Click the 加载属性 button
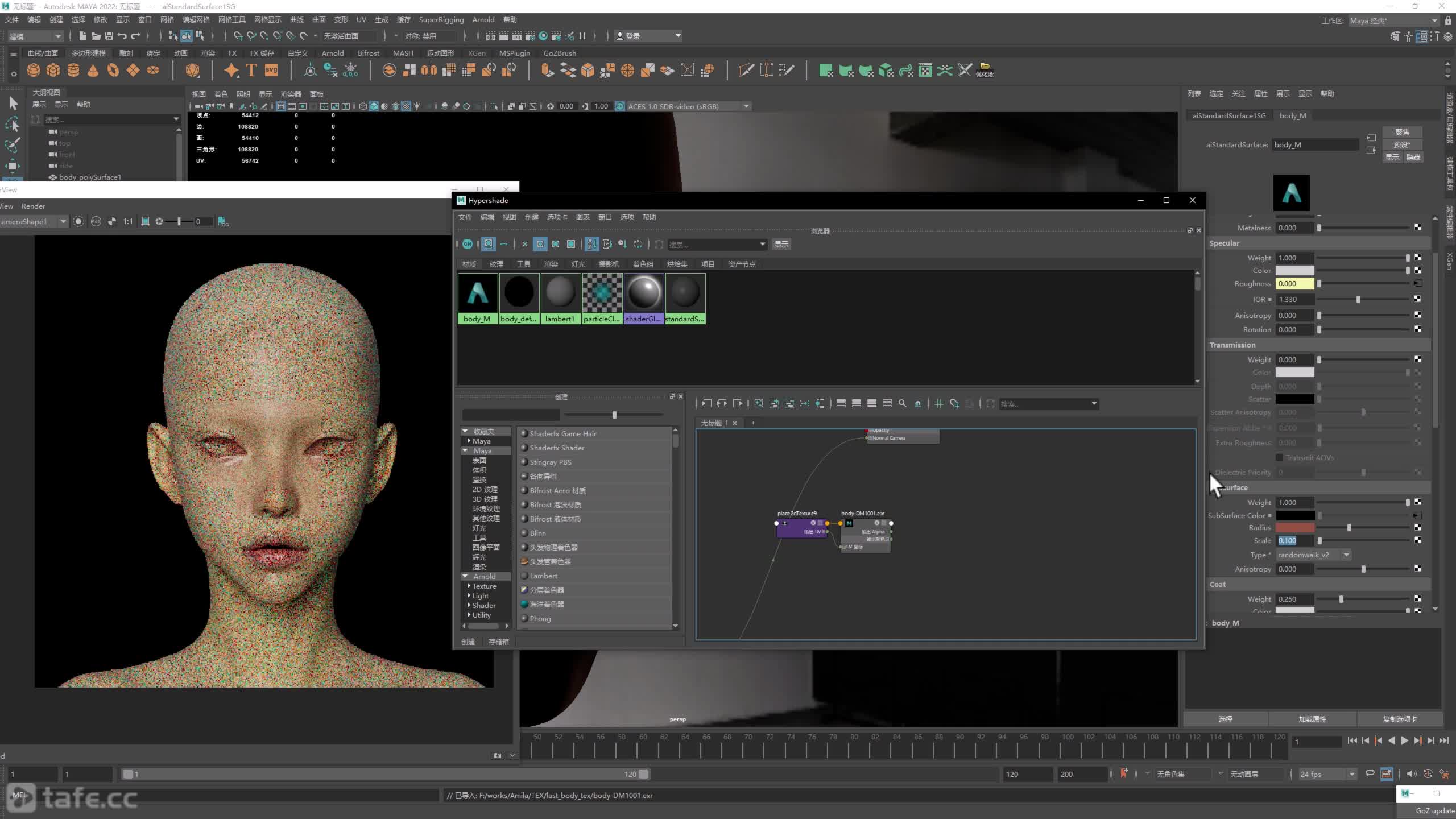 1312,719
